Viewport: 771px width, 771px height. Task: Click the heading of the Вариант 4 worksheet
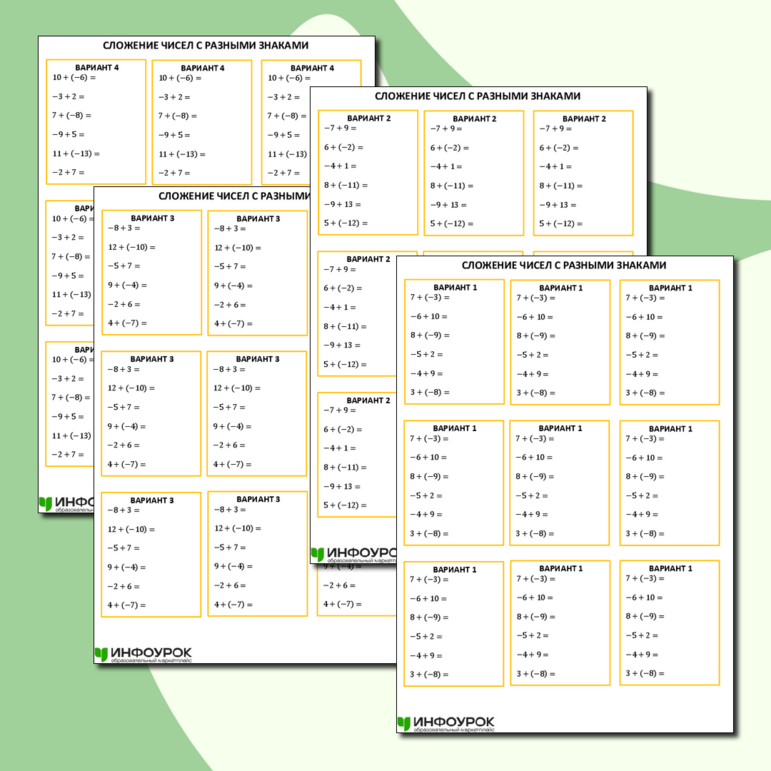coord(206,45)
